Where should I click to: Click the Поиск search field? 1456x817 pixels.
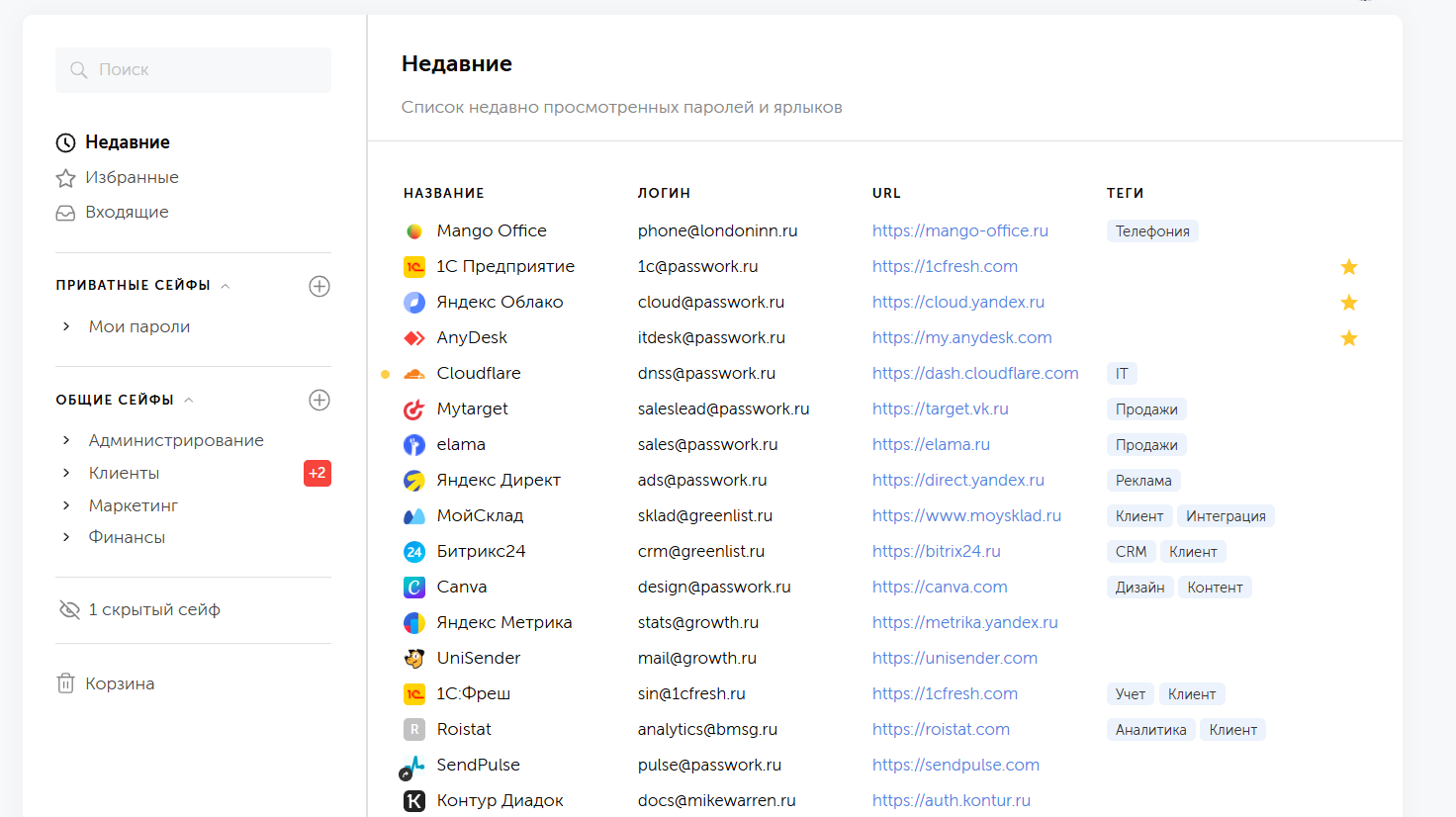193,70
